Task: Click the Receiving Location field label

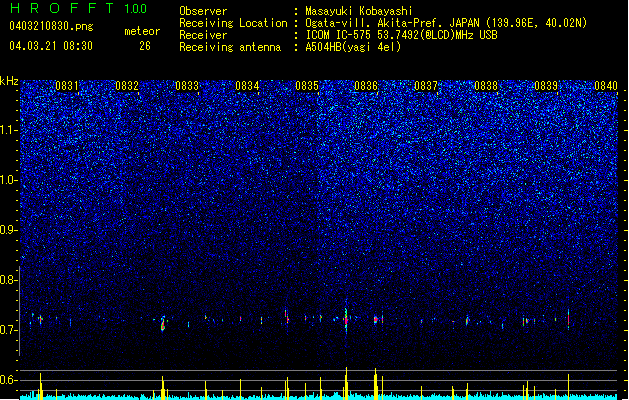Action: [233, 23]
